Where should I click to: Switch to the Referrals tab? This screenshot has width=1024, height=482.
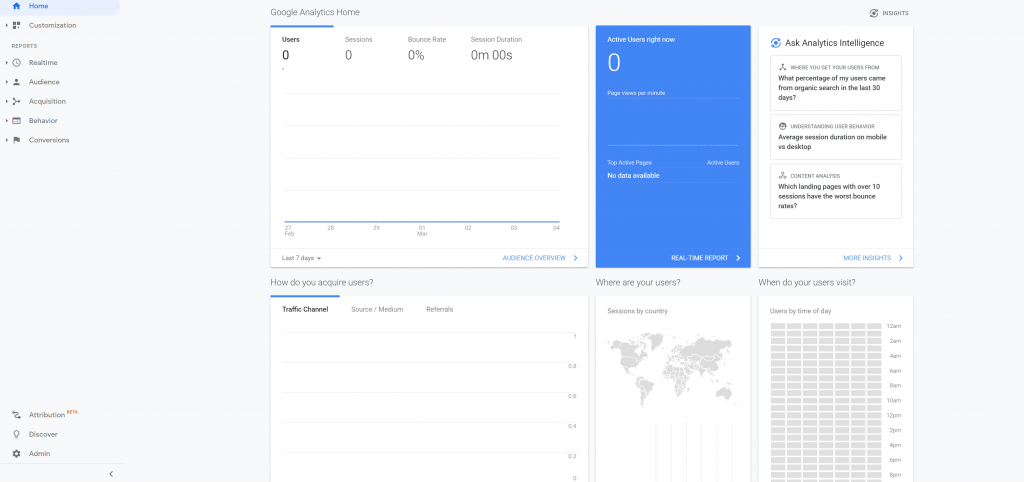(440, 310)
